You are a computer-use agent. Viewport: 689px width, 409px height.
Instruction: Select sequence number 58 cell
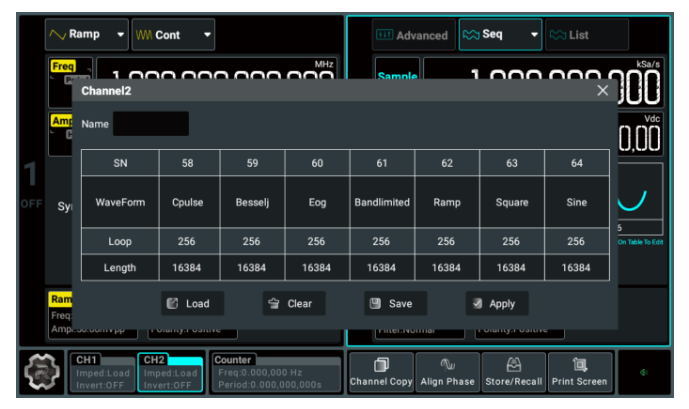(187, 163)
